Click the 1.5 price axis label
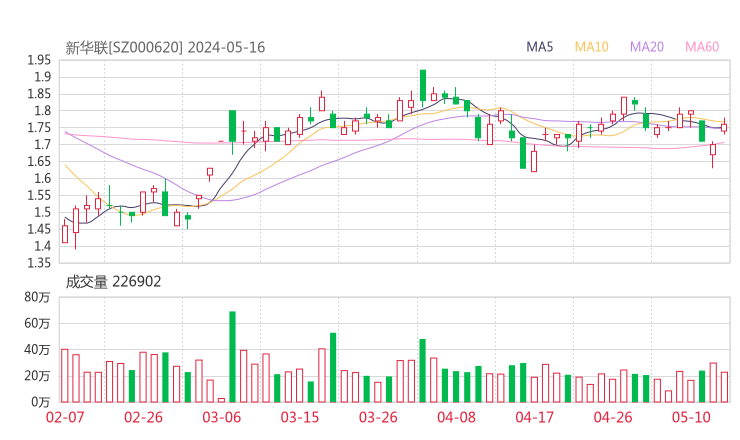740x440 pixels. pos(42,212)
